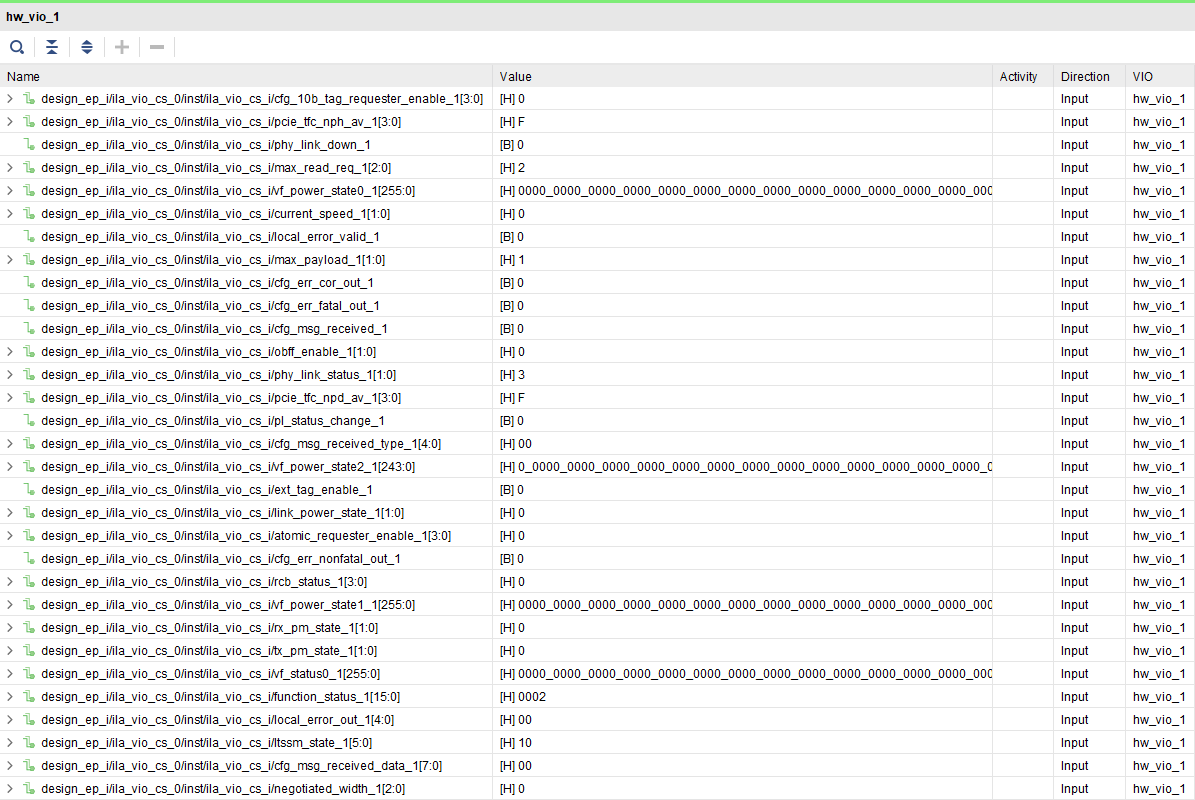Click the long hex value of vf_status0_1
Image resolution: width=1195 pixels, height=800 pixels.
click(745, 674)
